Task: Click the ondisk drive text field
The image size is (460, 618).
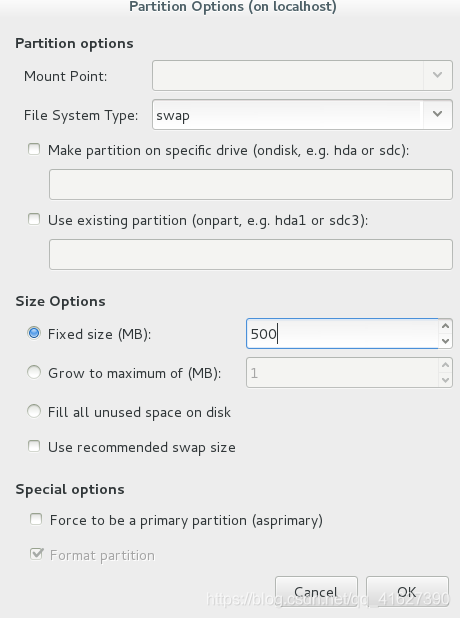Action: point(251,184)
